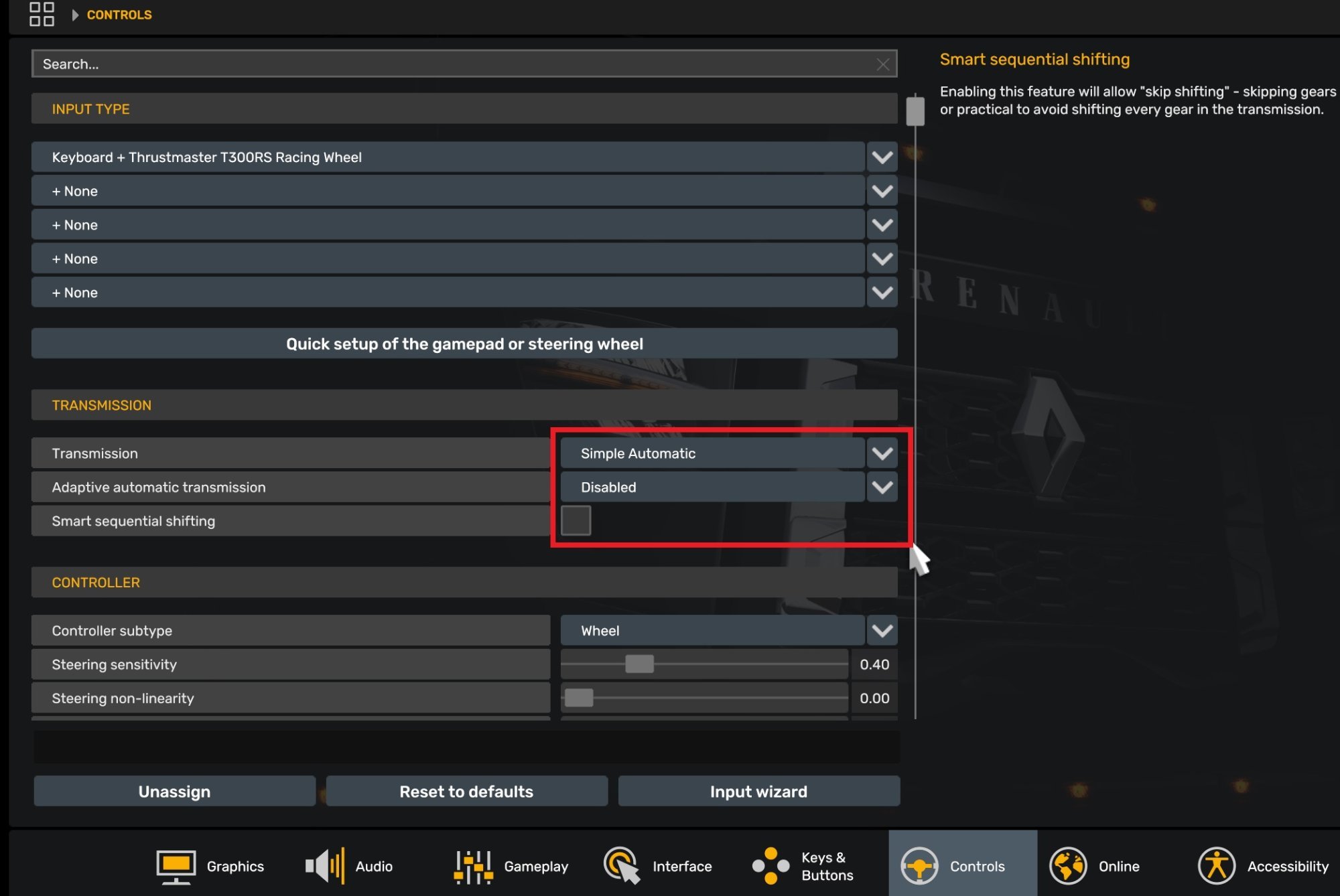This screenshot has height=896, width=1340.
Task: Open Accessibility person icon
Action: click(x=1216, y=866)
